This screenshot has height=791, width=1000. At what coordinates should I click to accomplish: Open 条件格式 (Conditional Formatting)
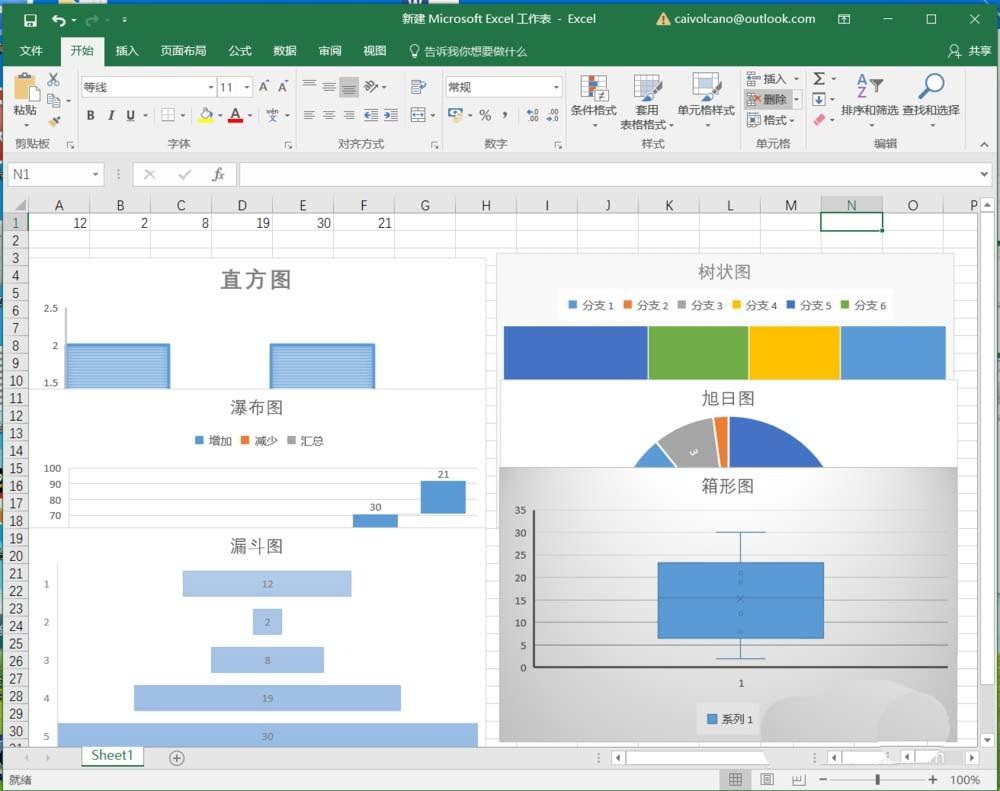[594, 105]
